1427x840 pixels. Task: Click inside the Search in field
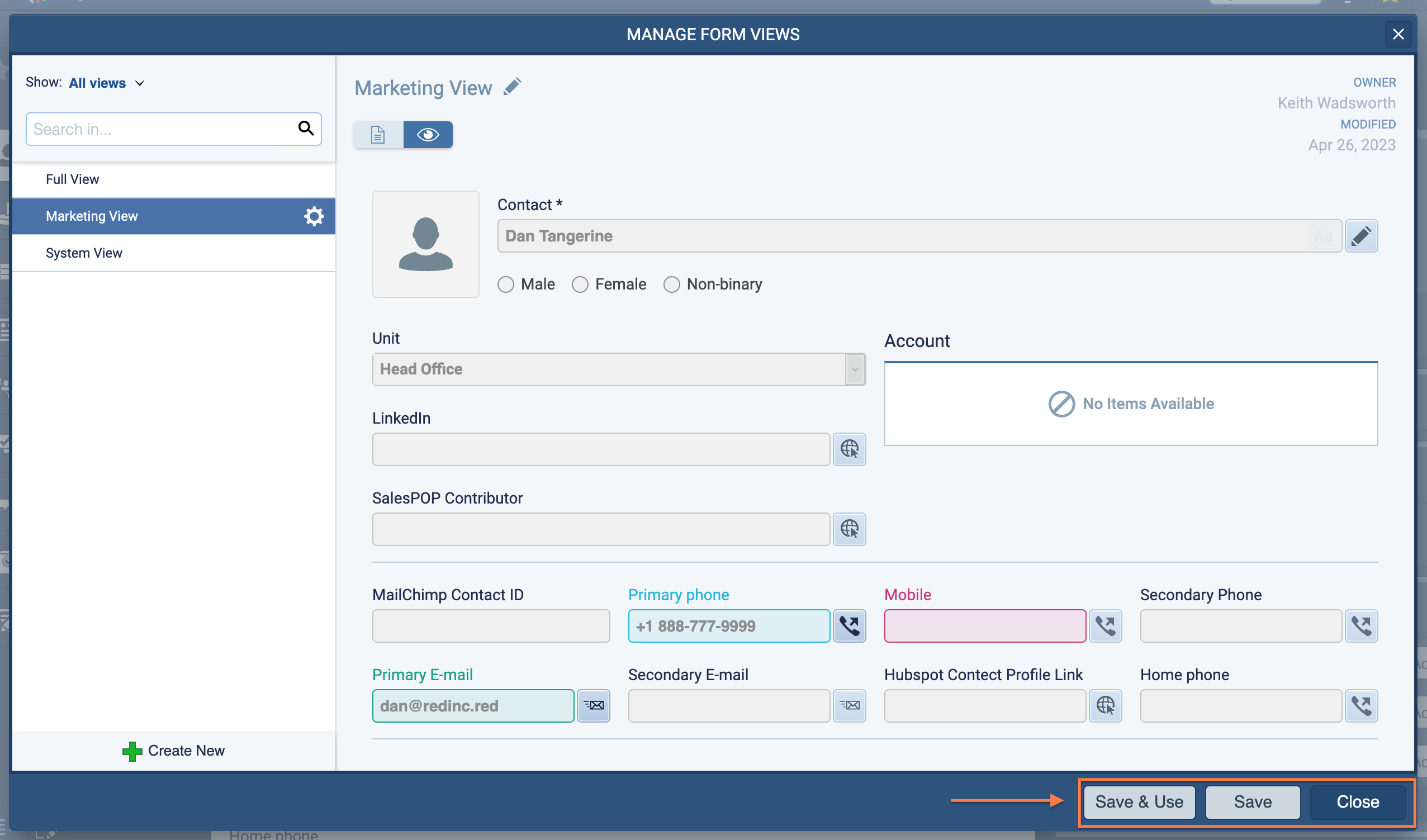tap(159, 129)
